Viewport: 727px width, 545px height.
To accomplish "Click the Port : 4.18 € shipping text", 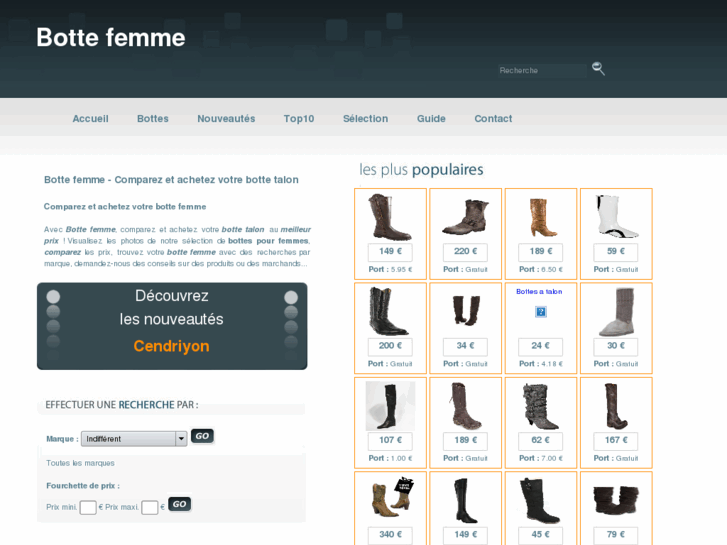I will pyautogui.click(x=541, y=364).
